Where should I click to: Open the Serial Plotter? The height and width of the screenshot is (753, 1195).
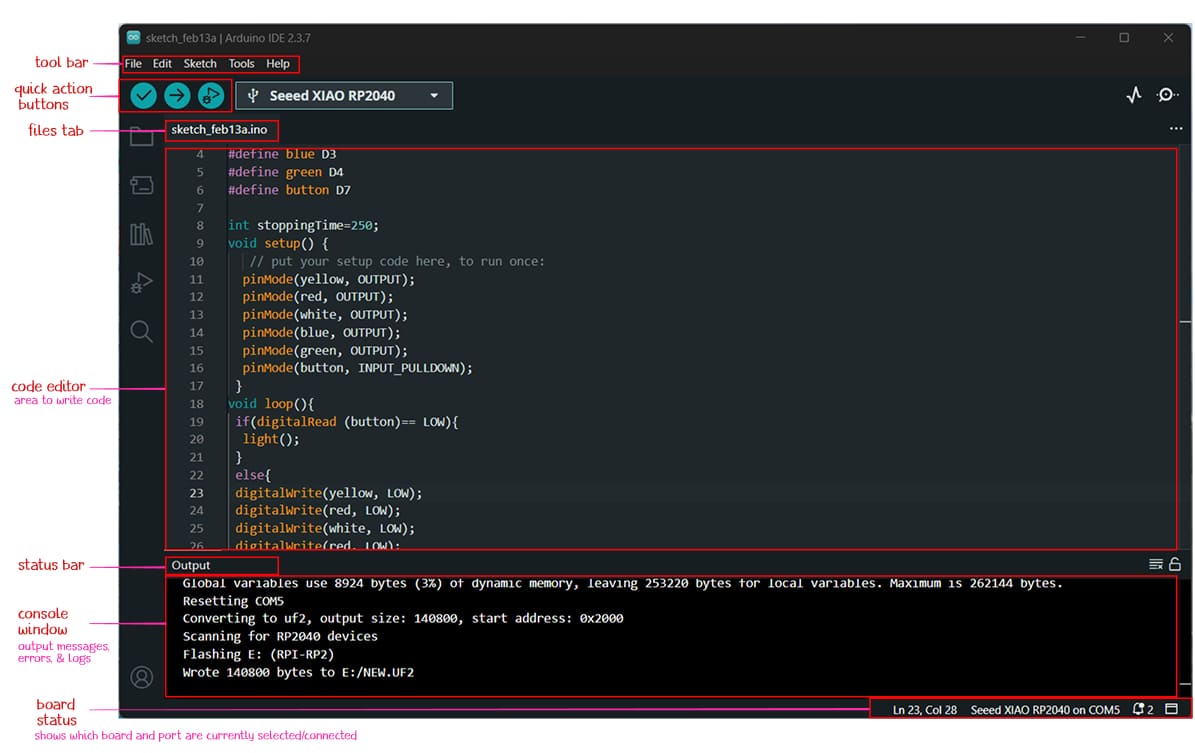1134,95
